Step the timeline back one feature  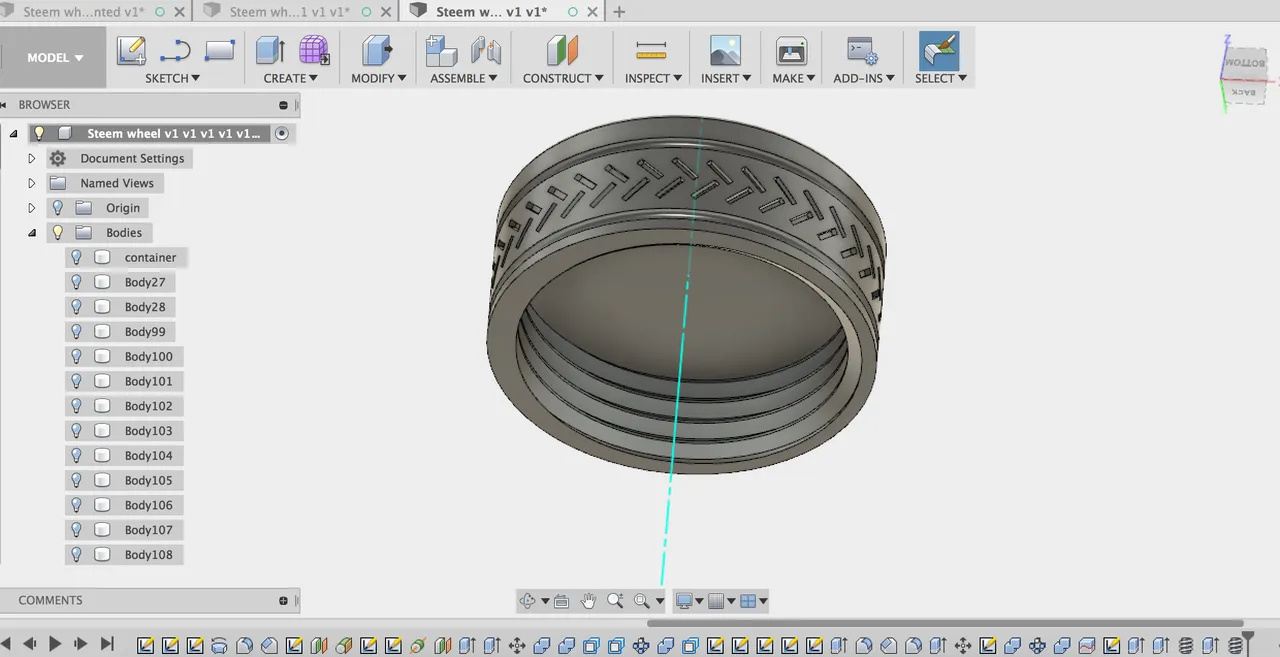point(30,644)
